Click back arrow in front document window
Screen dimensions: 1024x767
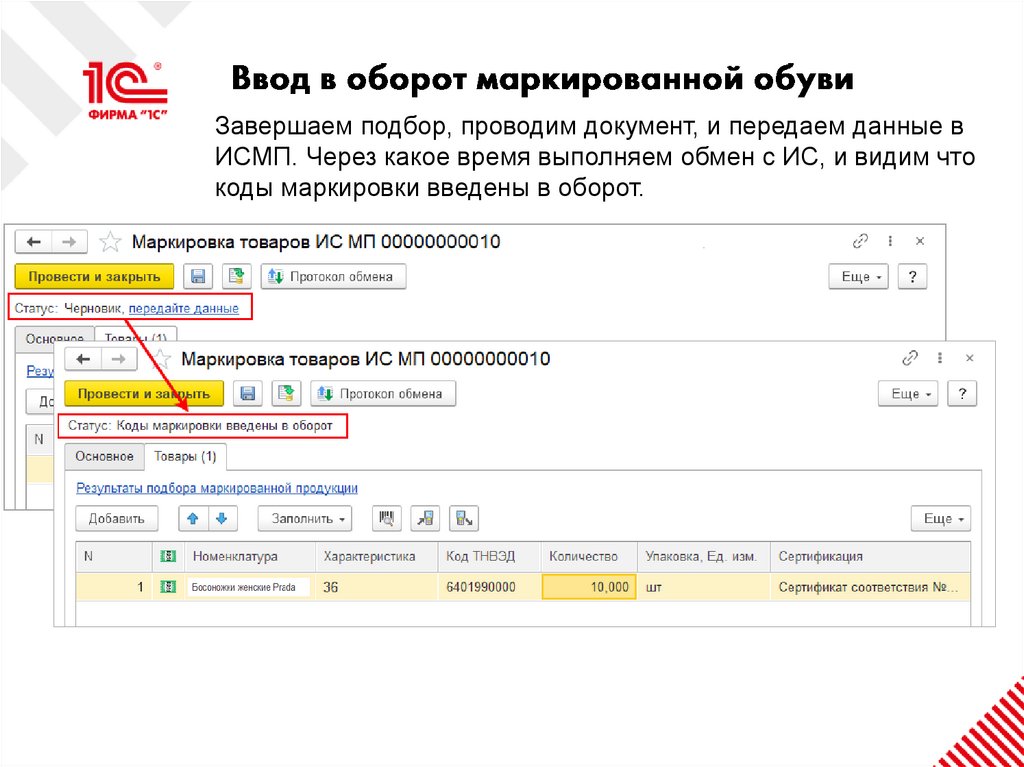tap(83, 359)
